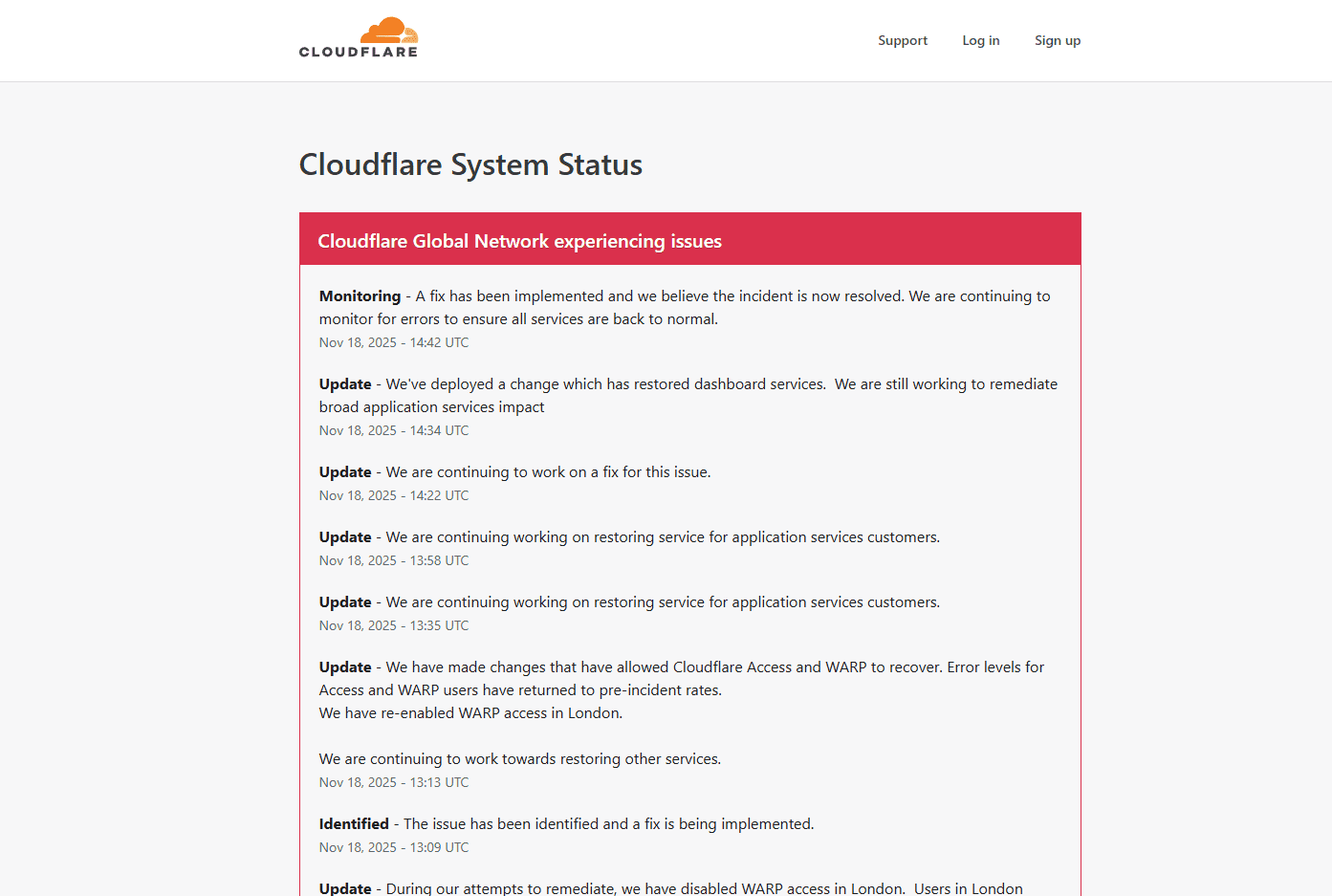This screenshot has height=896, width=1332.
Task: Click the Monitoring status label
Action: pyautogui.click(x=360, y=295)
